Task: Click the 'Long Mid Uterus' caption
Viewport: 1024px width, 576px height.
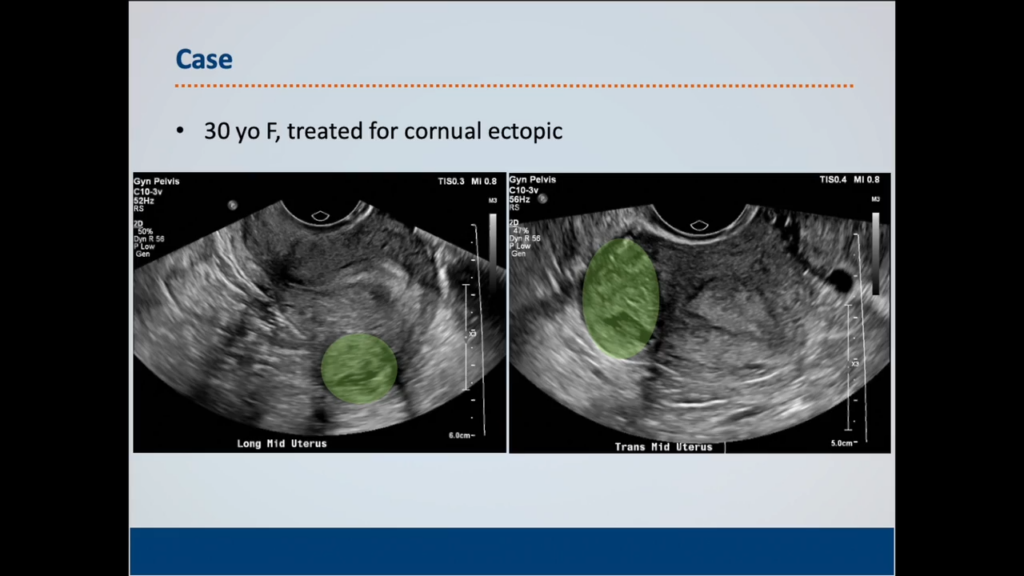Action: click(x=281, y=443)
